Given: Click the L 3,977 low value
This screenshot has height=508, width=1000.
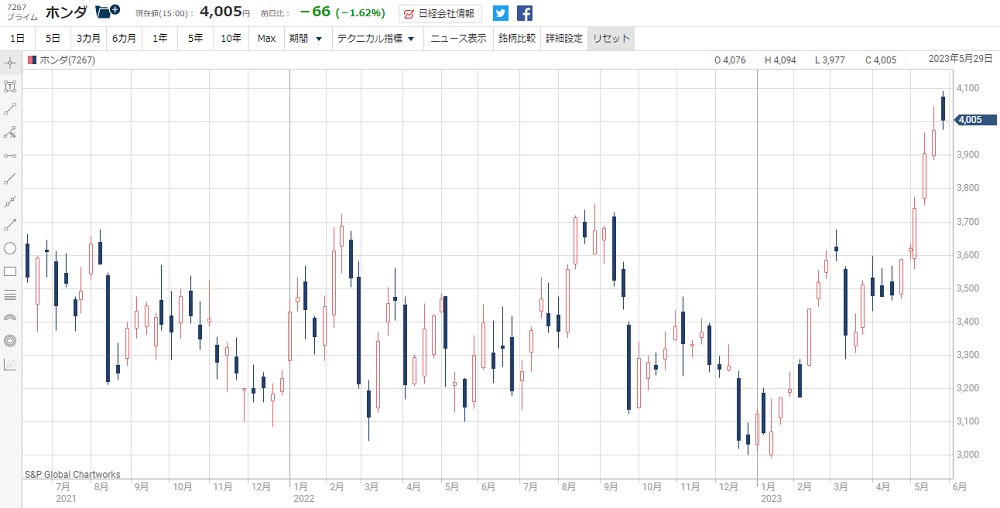Looking at the screenshot, I should pyautogui.click(x=830, y=60).
